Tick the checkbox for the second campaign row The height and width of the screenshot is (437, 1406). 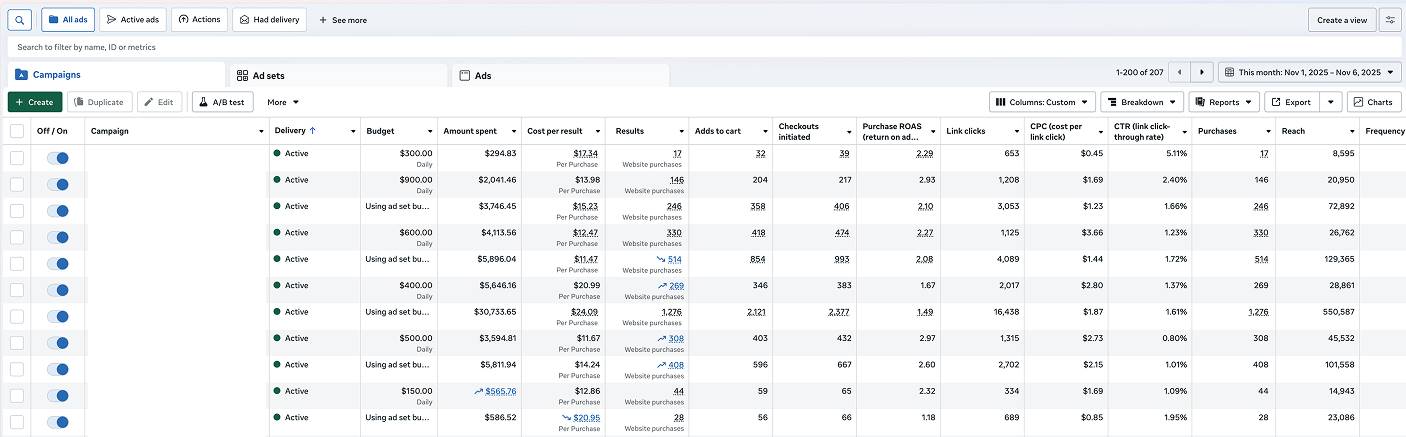click(x=17, y=184)
